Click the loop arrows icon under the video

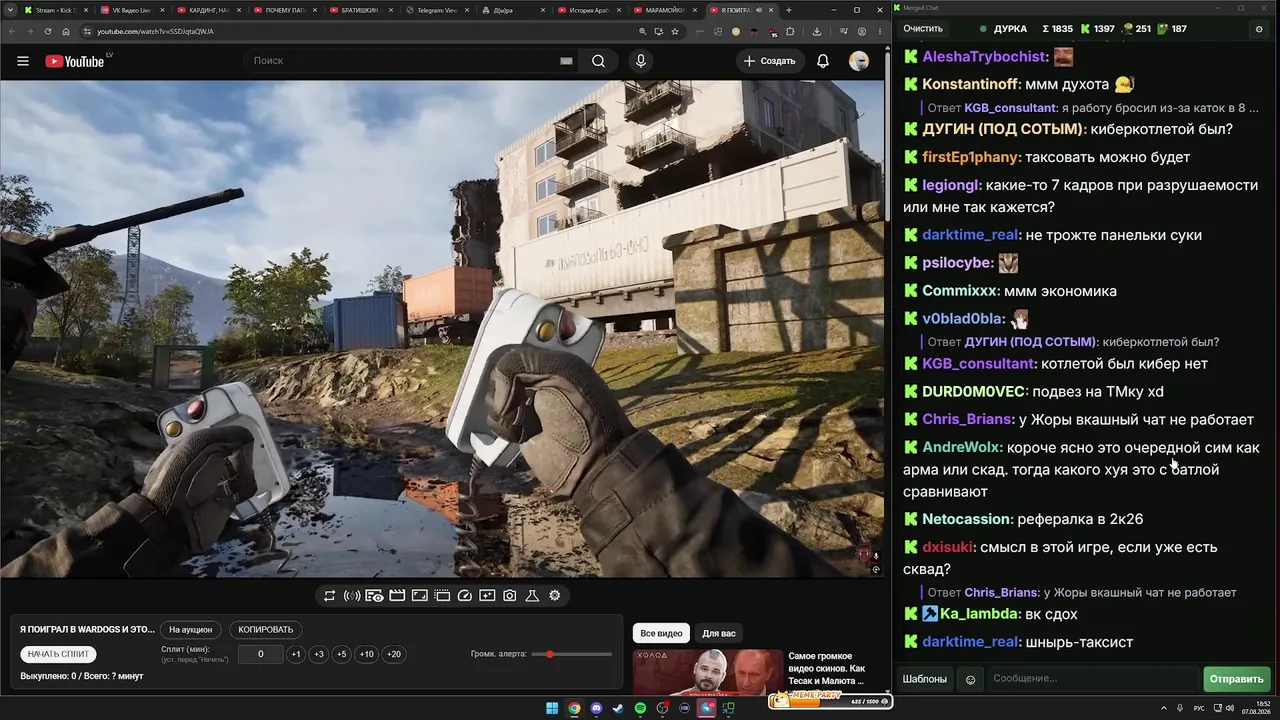[x=330, y=596]
